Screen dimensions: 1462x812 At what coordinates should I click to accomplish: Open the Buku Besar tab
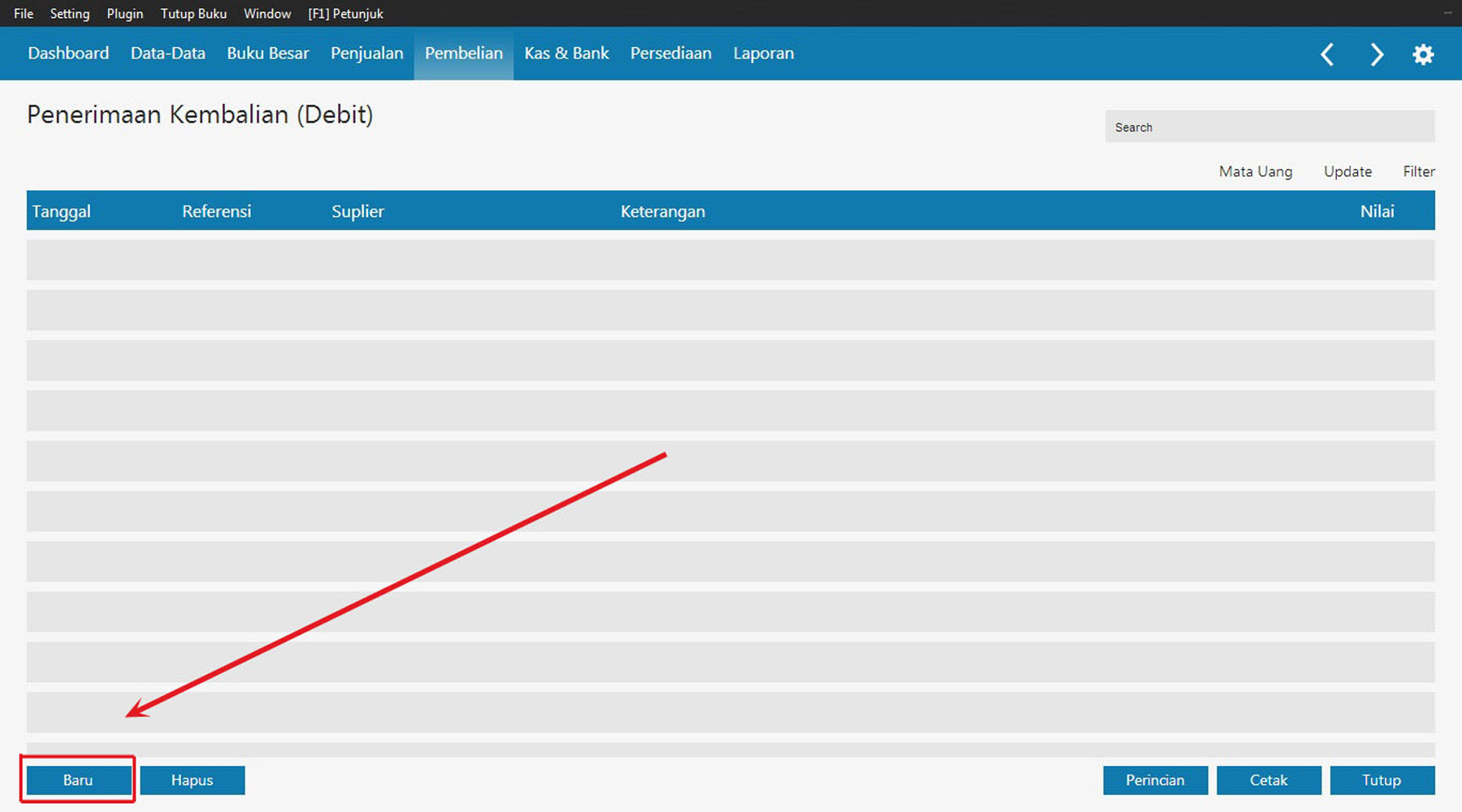point(268,54)
